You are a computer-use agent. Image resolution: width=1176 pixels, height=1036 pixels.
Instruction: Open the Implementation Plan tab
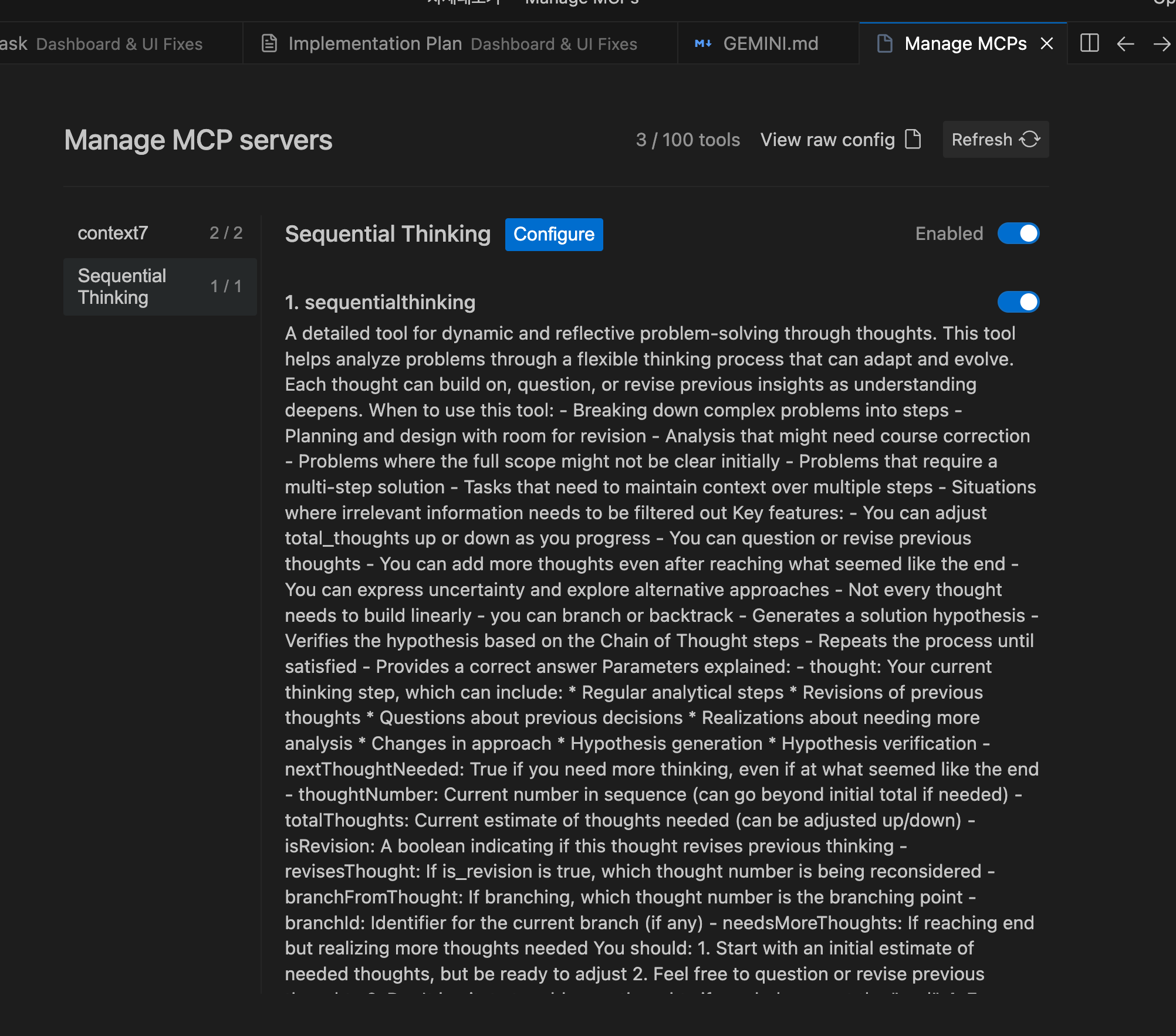click(x=376, y=43)
